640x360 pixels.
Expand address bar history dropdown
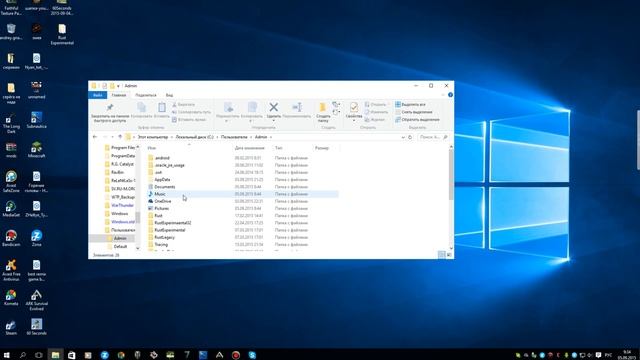[x=403, y=138]
